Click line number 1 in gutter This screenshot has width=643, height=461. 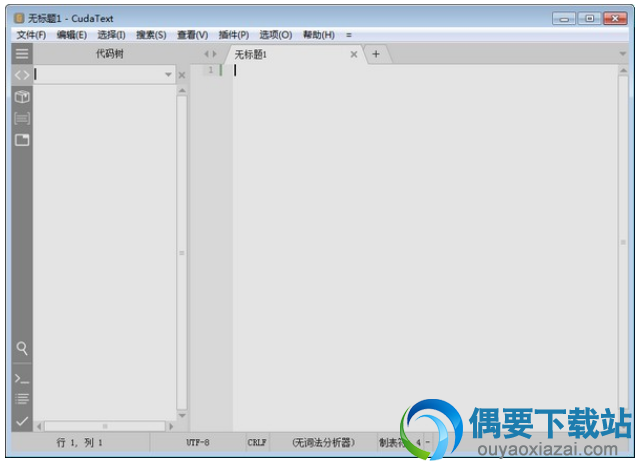211,70
